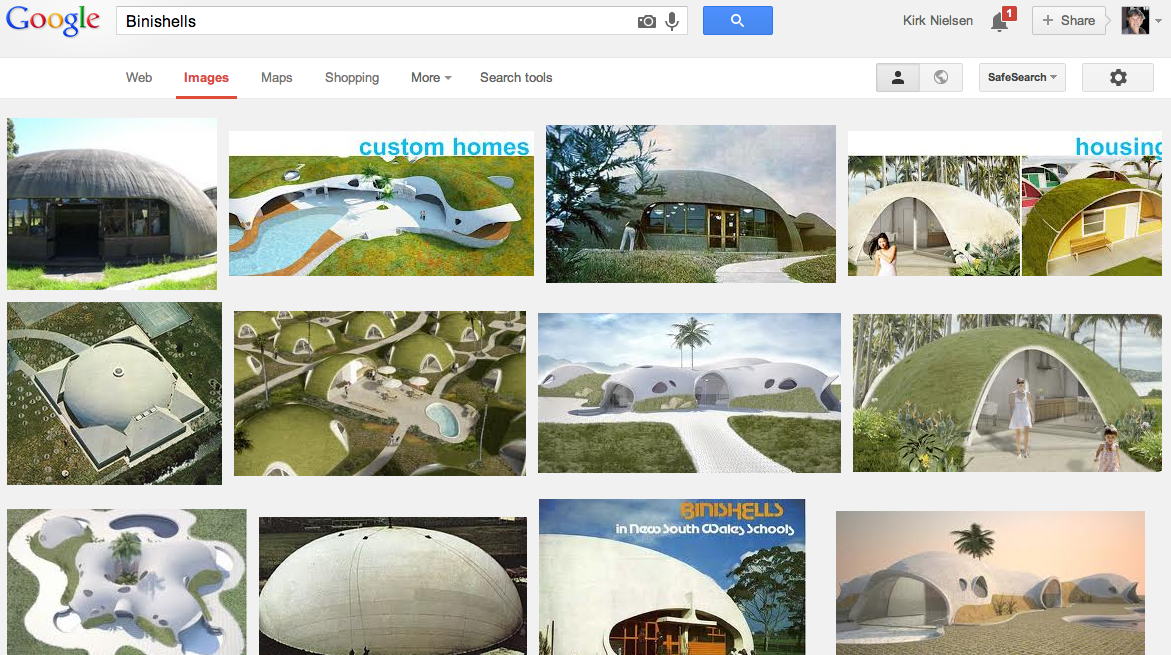Start voice search with microphone icon
The width and height of the screenshot is (1171, 655).
point(672,22)
